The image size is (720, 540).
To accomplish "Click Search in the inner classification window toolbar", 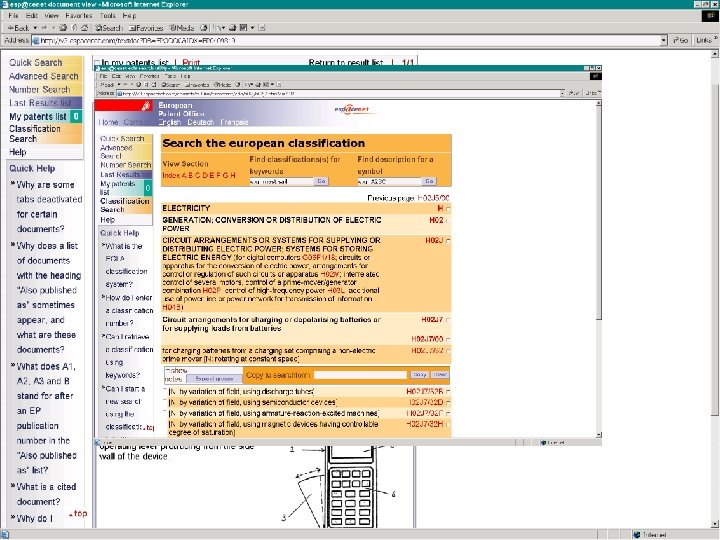I will point(170,85).
